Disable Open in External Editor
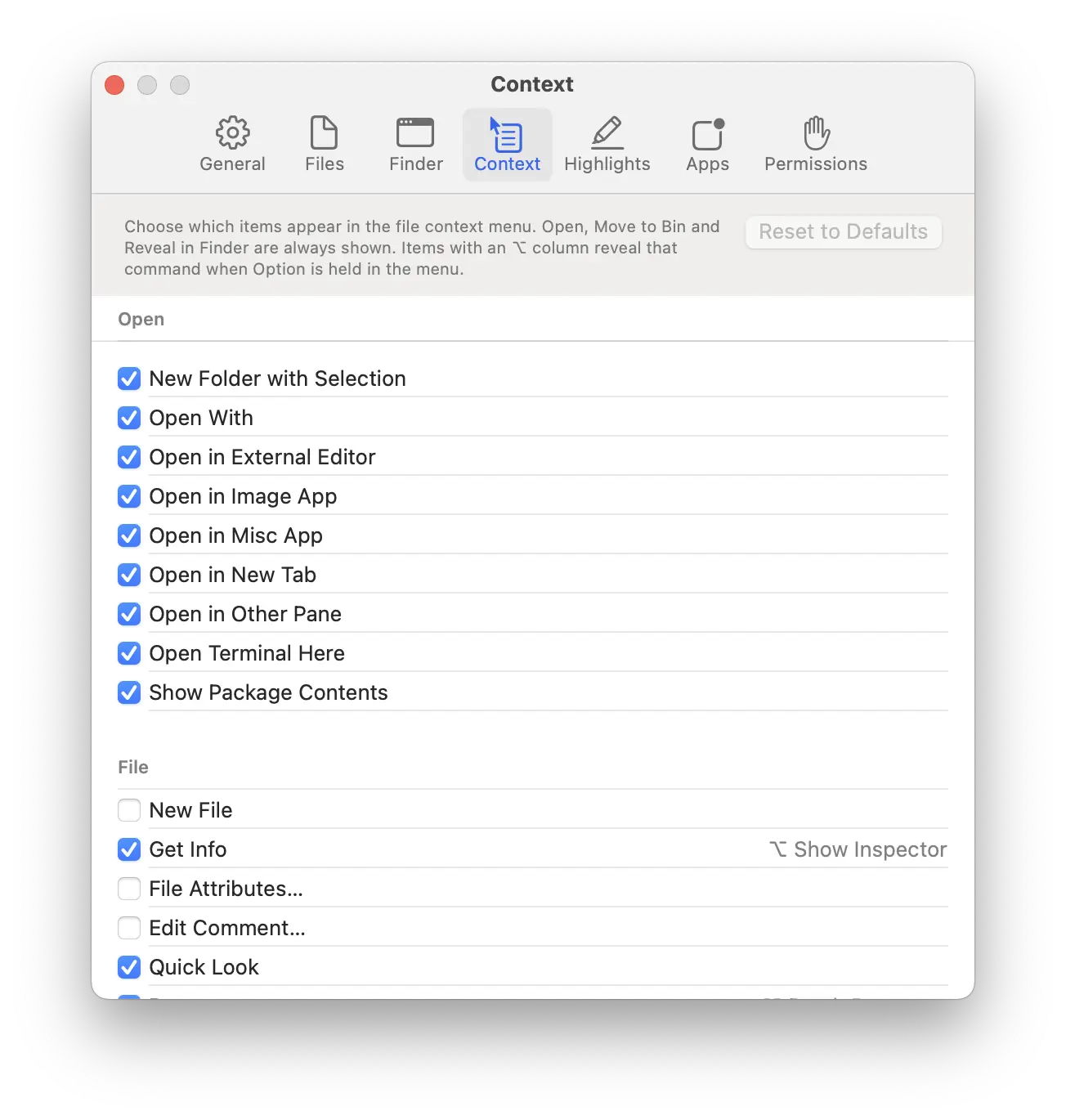The image size is (1066, 1120). pos(129,457)
